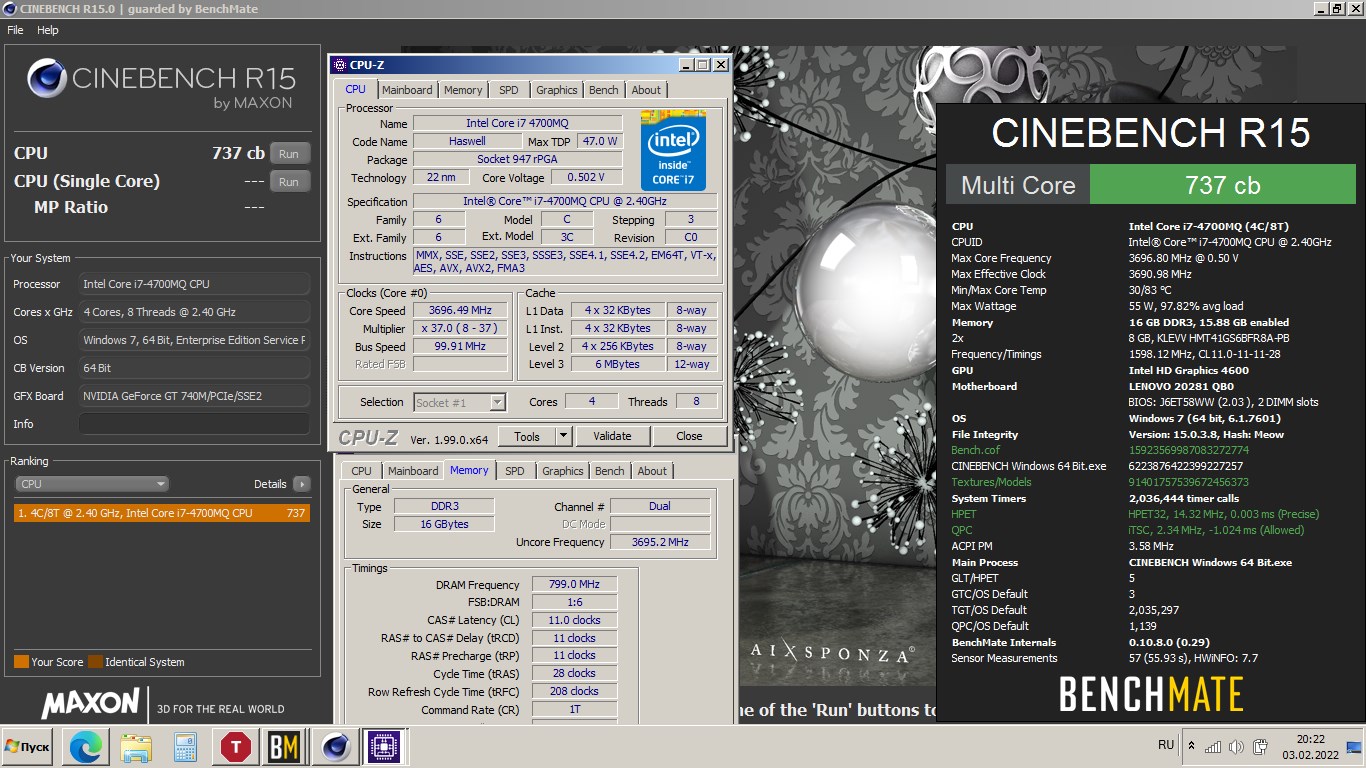The height and width of the screenshot is (768, 1366).
Task: Open Mainboard tab in CPU-Z memory timings window
Action: click(x=413, y=471)
